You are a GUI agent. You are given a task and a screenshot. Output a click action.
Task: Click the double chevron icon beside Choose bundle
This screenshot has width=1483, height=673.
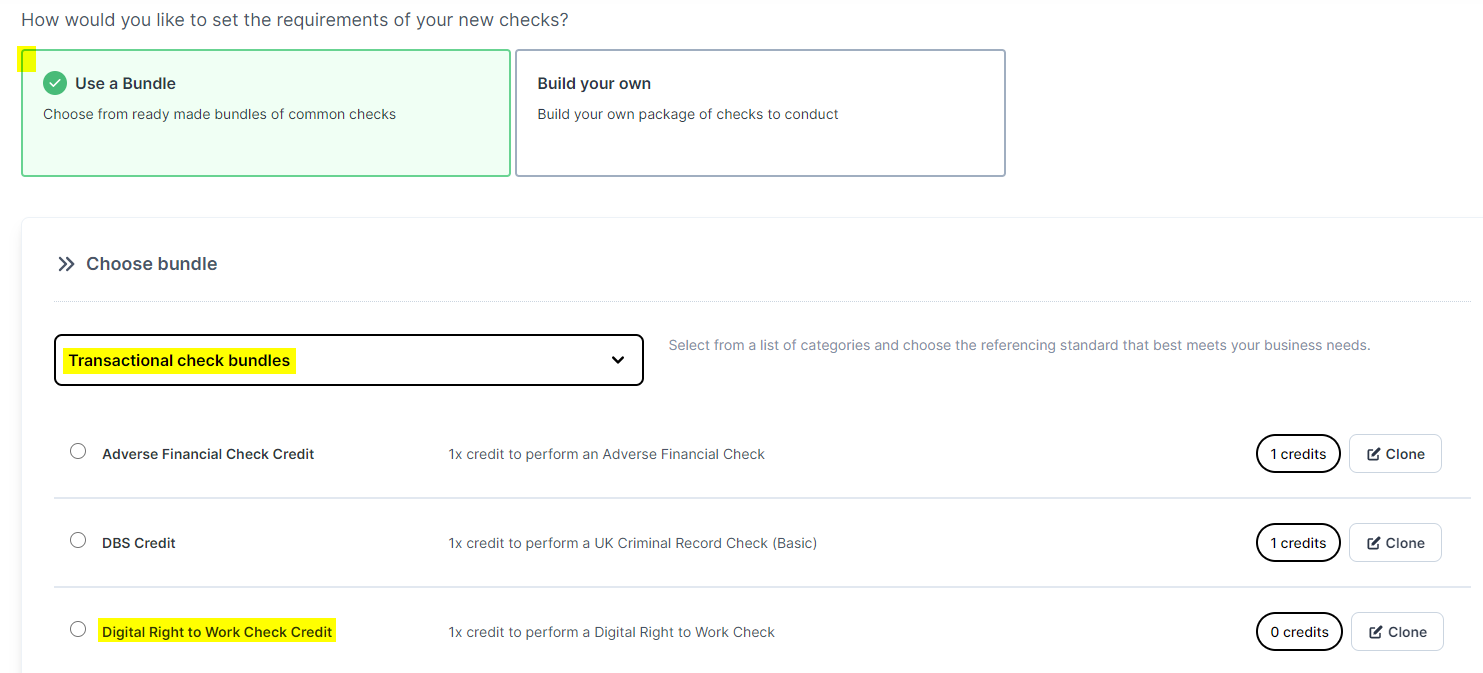point(66,264)
